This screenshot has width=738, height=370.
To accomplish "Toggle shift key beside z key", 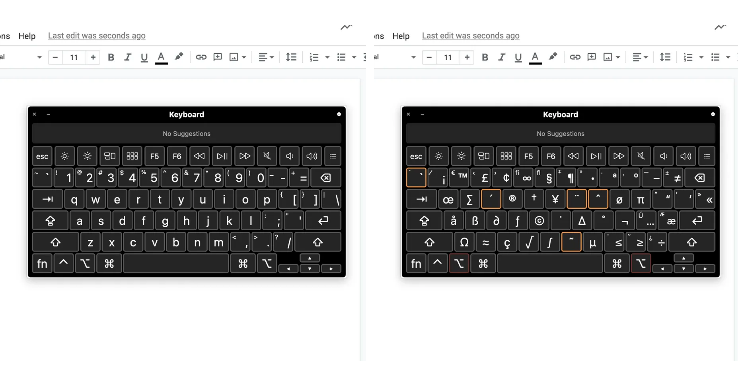I will [x=56, y=242].
